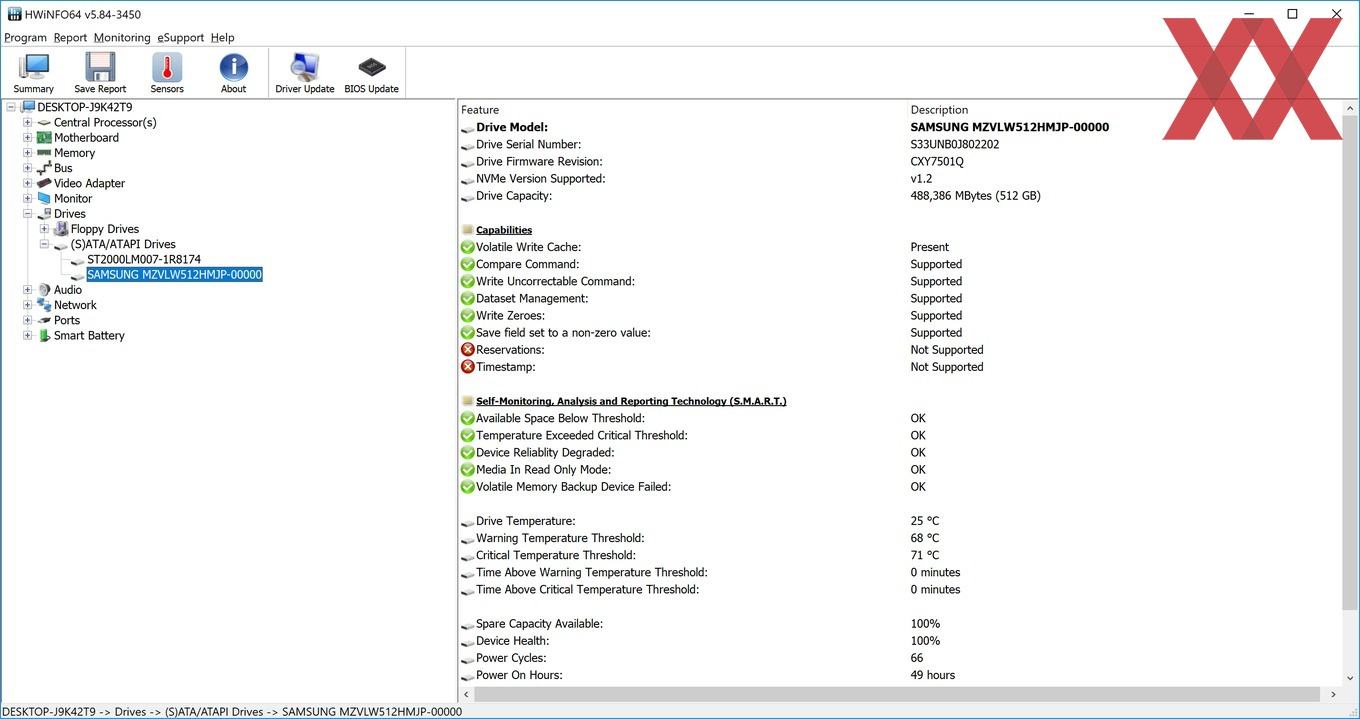Expand the Smart Battery node
This screenshot has height=719, width=1360.
click(x=28, y=335)
